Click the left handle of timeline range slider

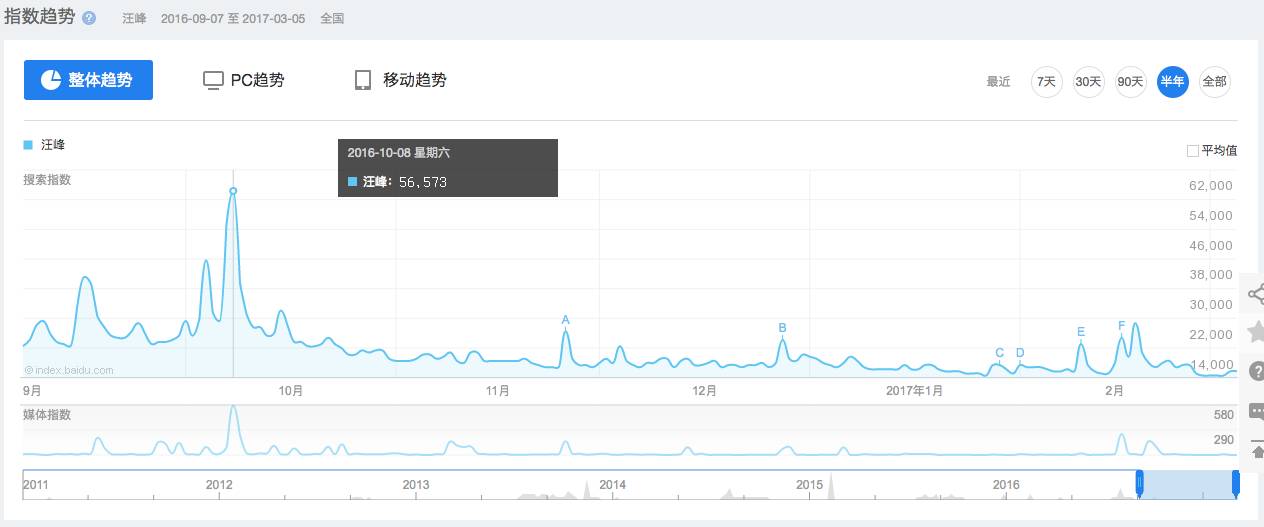pos(1139,484)
